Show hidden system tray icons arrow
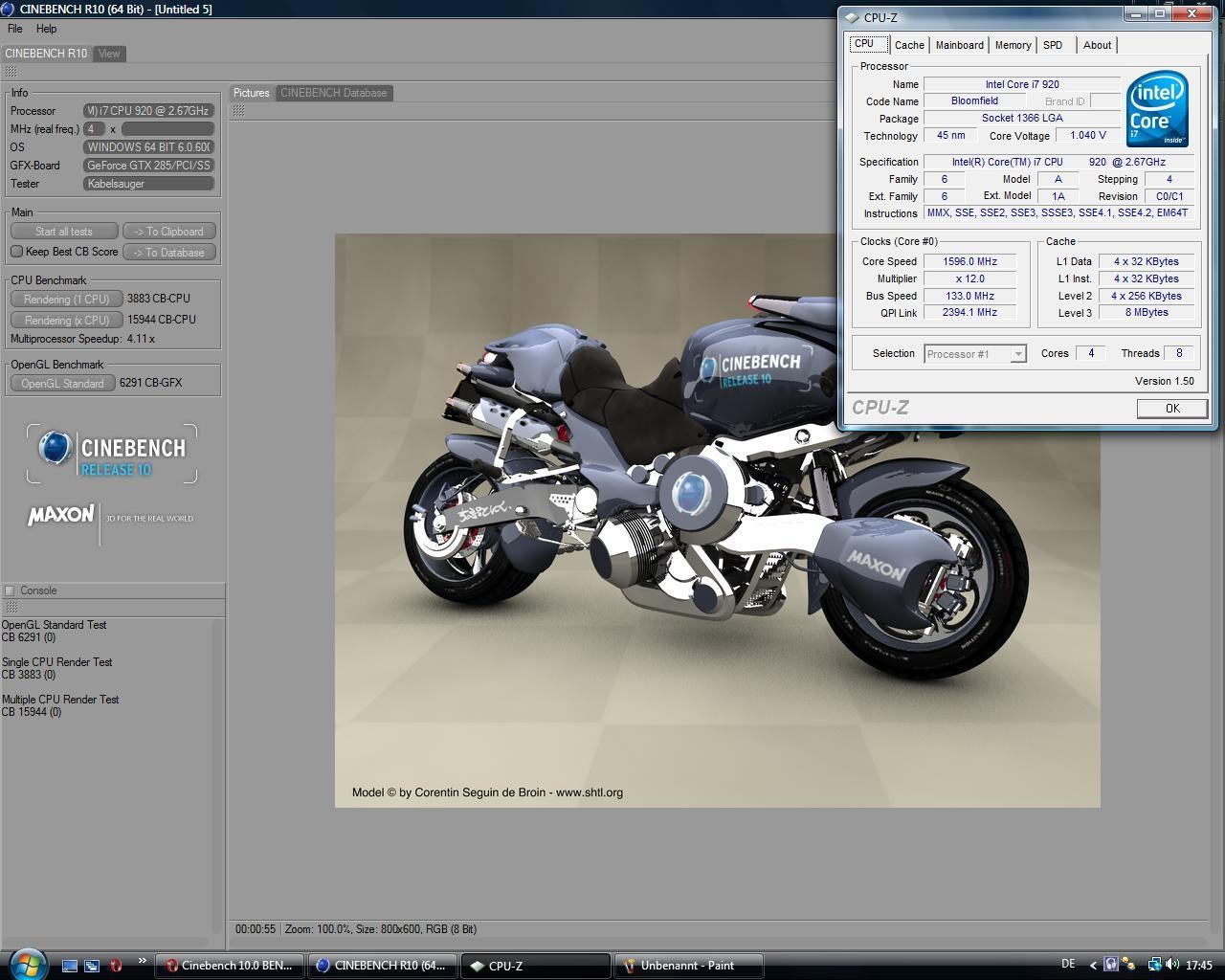 (x=1093, y=965)
